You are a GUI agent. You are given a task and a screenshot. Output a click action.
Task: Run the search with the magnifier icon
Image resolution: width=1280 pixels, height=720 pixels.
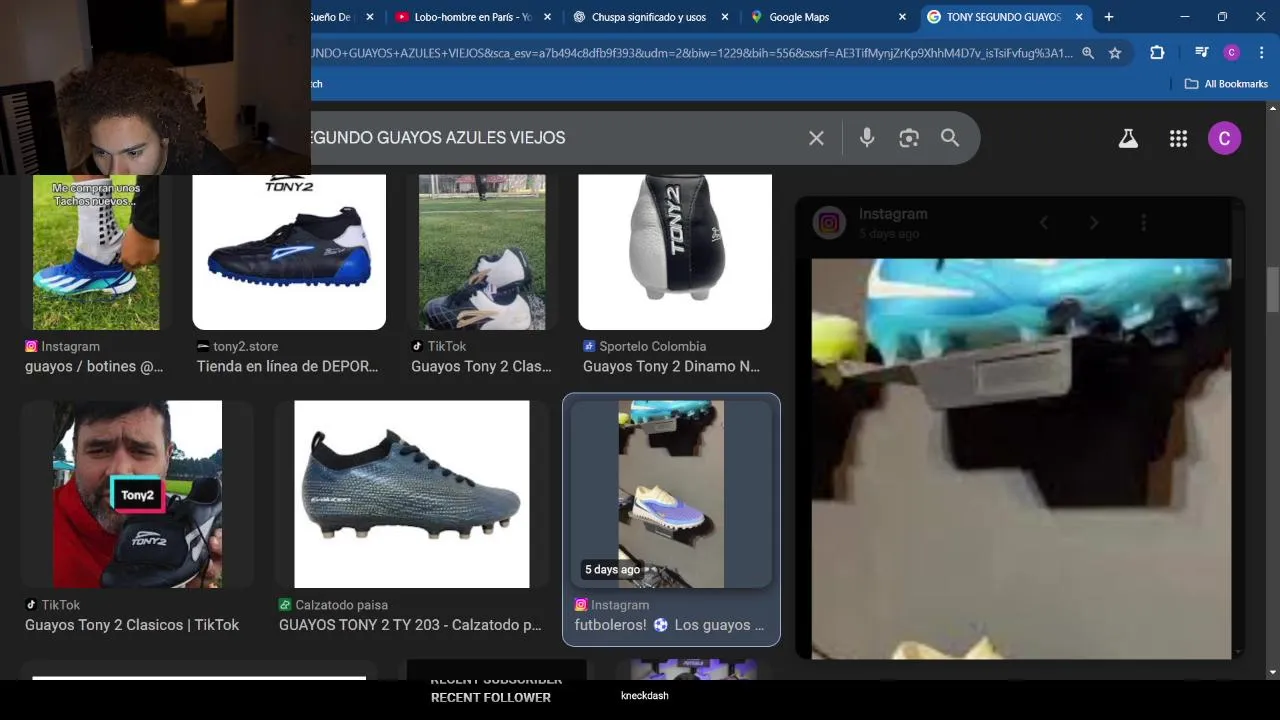pyautogui.click(x=950, y=138)
